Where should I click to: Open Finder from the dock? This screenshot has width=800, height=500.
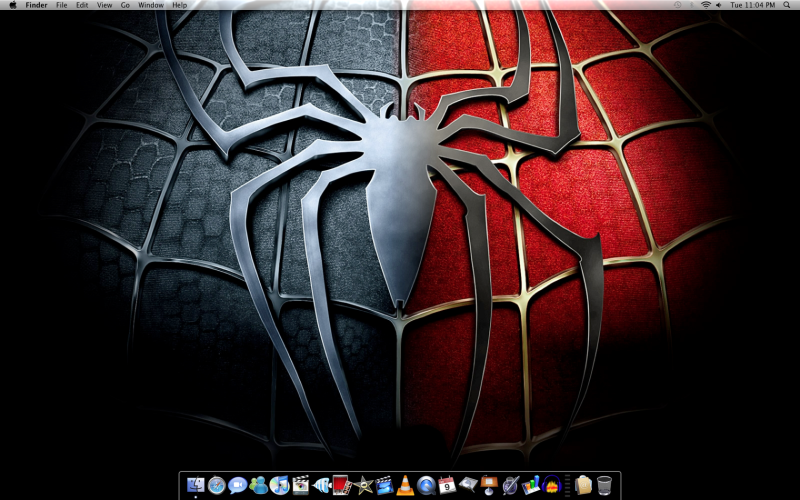[x=195, y=485]
